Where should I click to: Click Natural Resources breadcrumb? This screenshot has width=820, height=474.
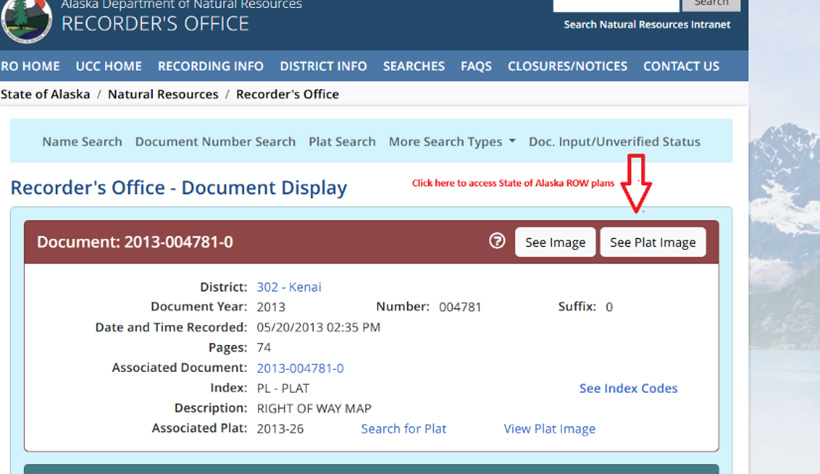(x=163, y=94)
